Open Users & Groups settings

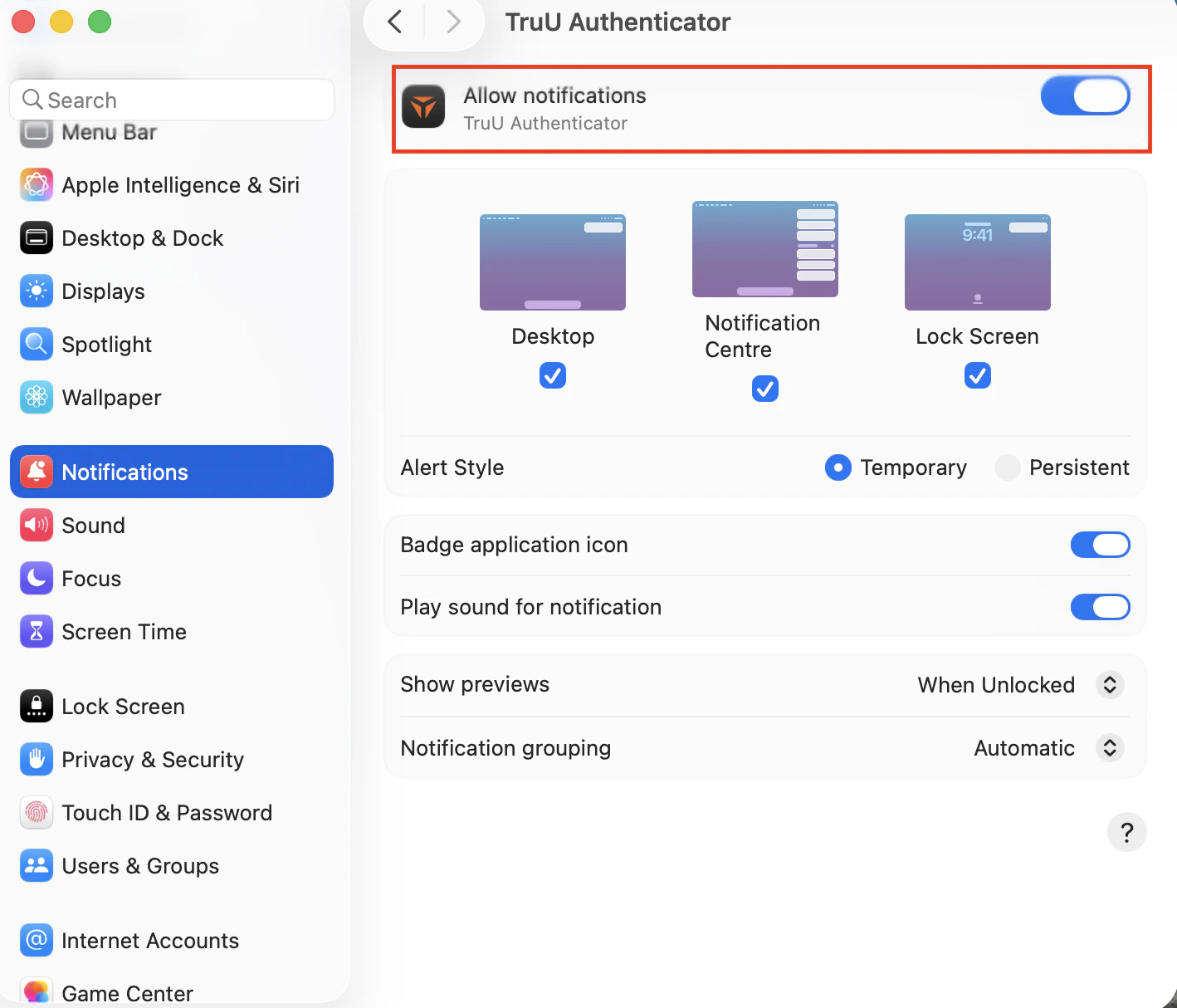(172, 866)
